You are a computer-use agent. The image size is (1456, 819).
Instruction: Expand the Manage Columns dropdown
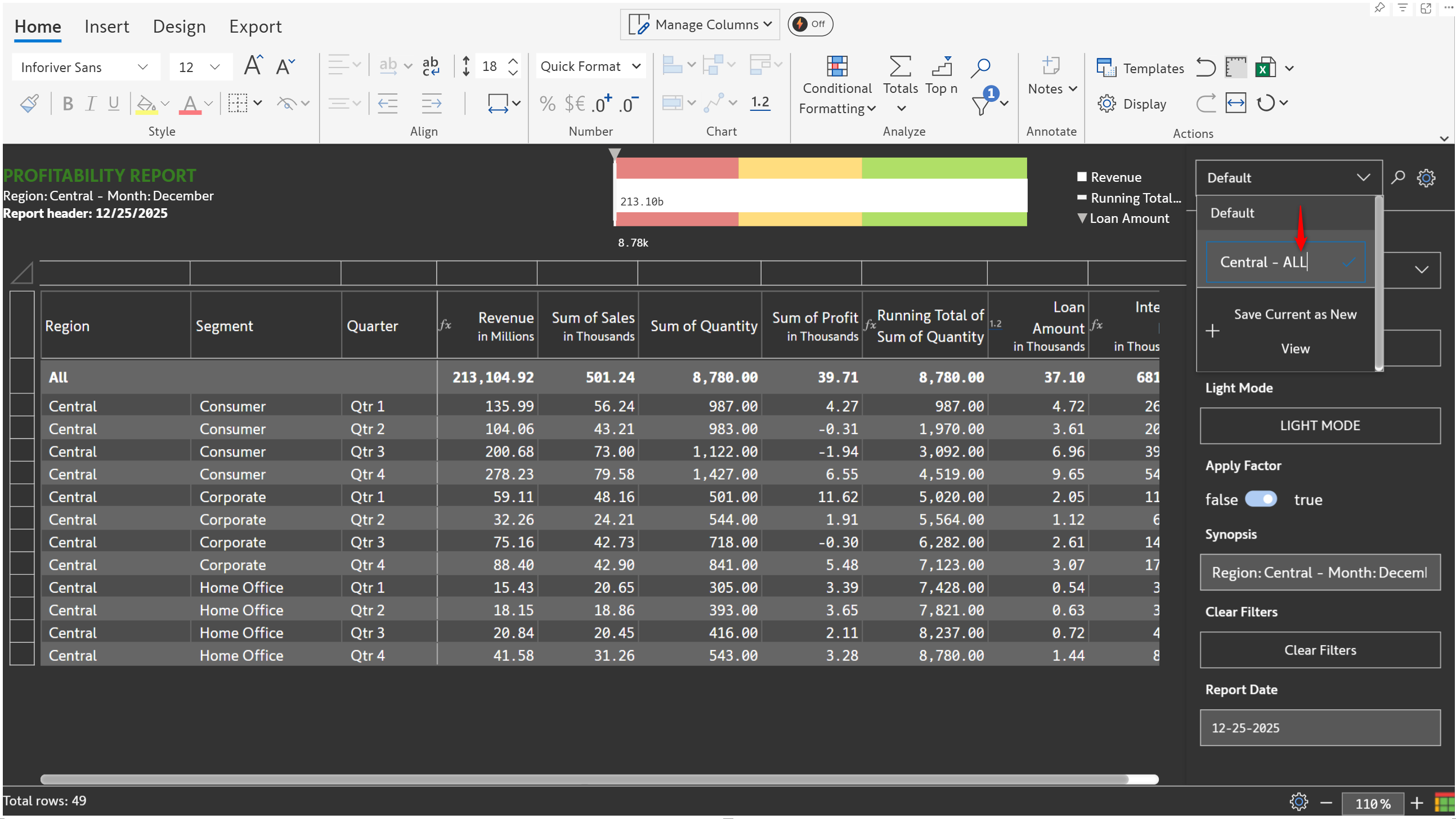700,24
